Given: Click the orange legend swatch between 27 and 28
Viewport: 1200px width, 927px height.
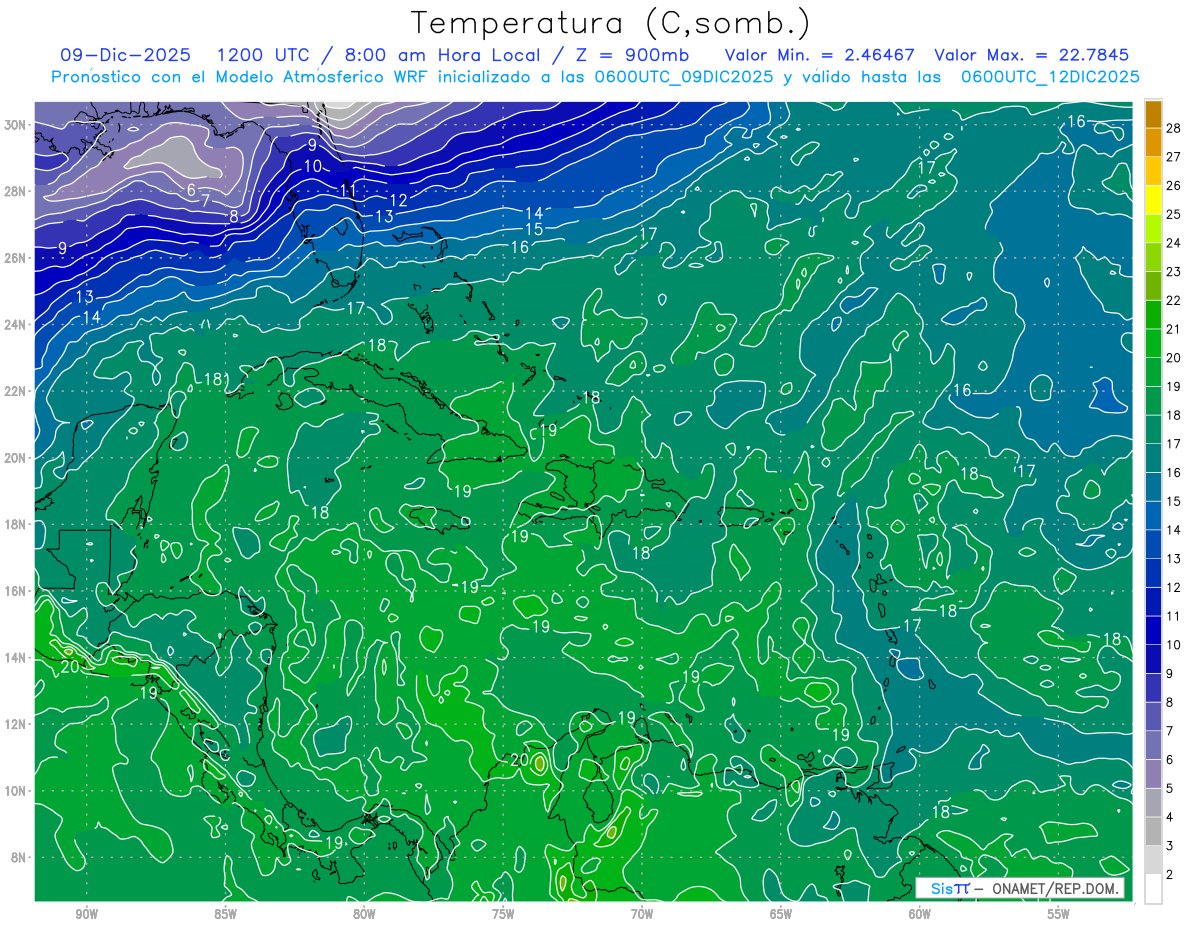Looking at the screenshot, I should [x=1154, y=142].
